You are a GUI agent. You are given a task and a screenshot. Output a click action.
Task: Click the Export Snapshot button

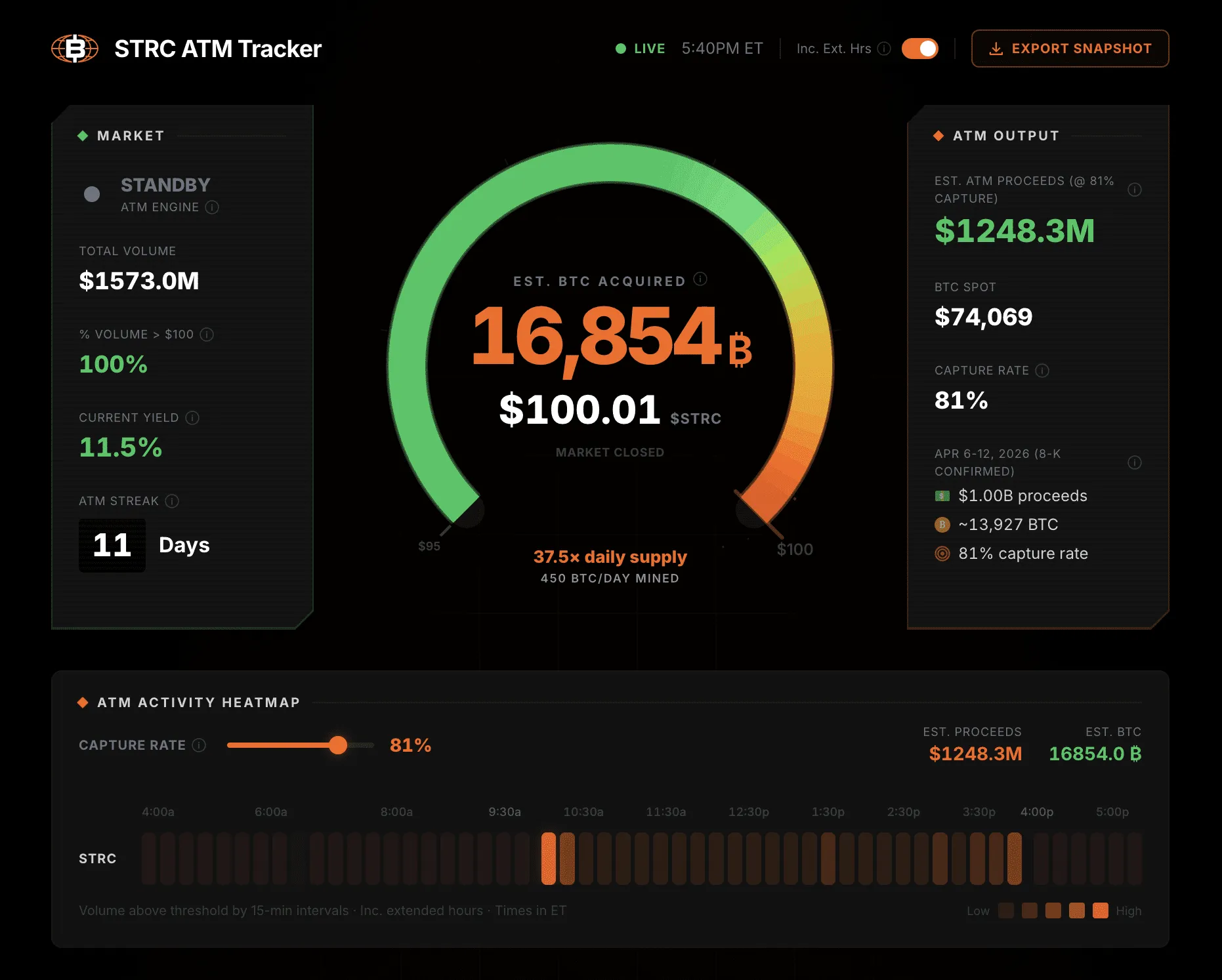(1069, 48)
